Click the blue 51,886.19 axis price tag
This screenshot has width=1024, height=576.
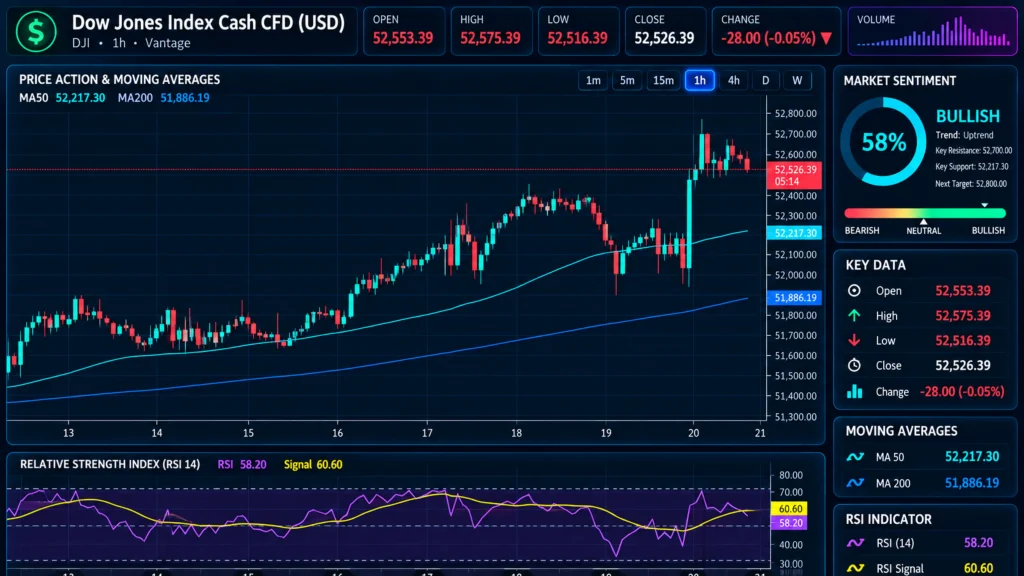pyautogui.click(x=794, y=298)
